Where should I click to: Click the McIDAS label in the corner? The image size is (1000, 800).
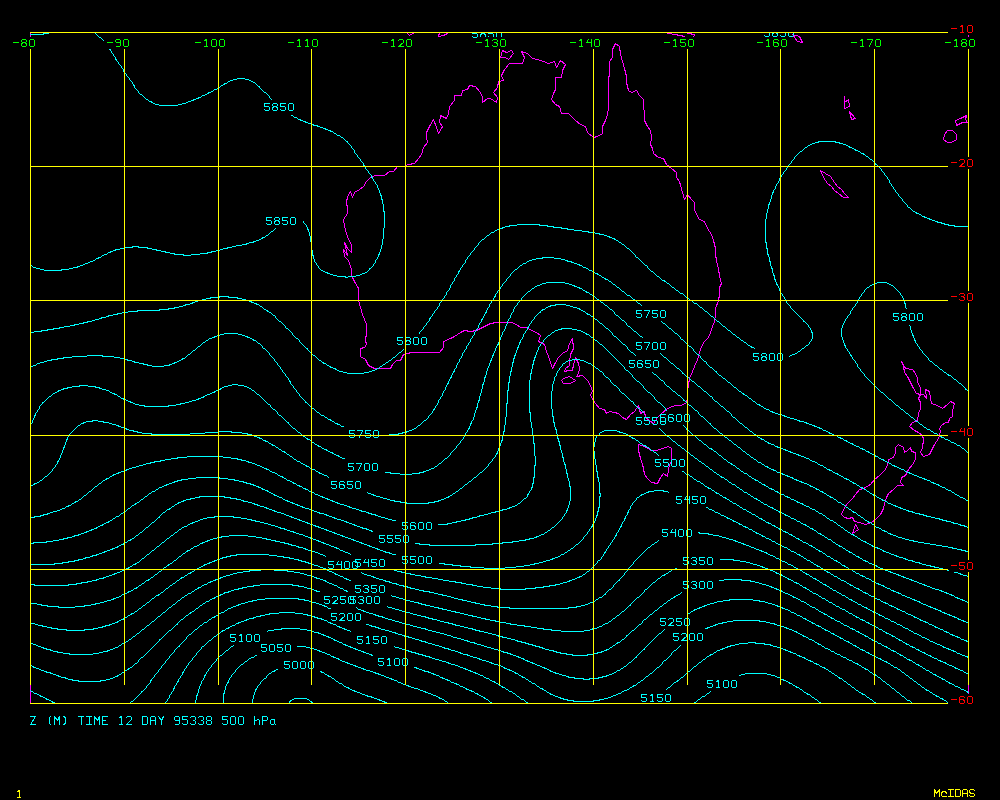(953, 793)
